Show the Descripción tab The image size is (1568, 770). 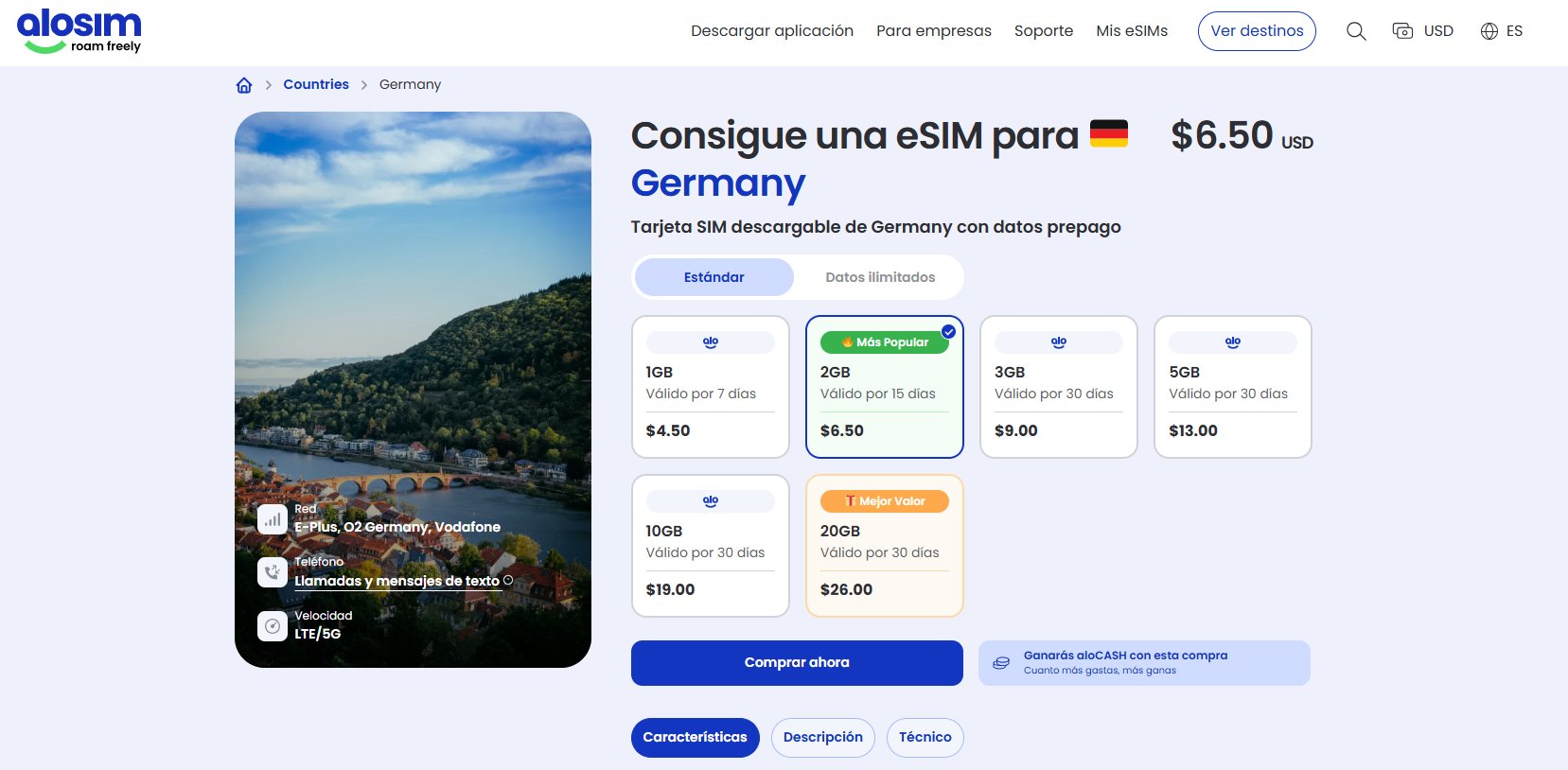823,738
